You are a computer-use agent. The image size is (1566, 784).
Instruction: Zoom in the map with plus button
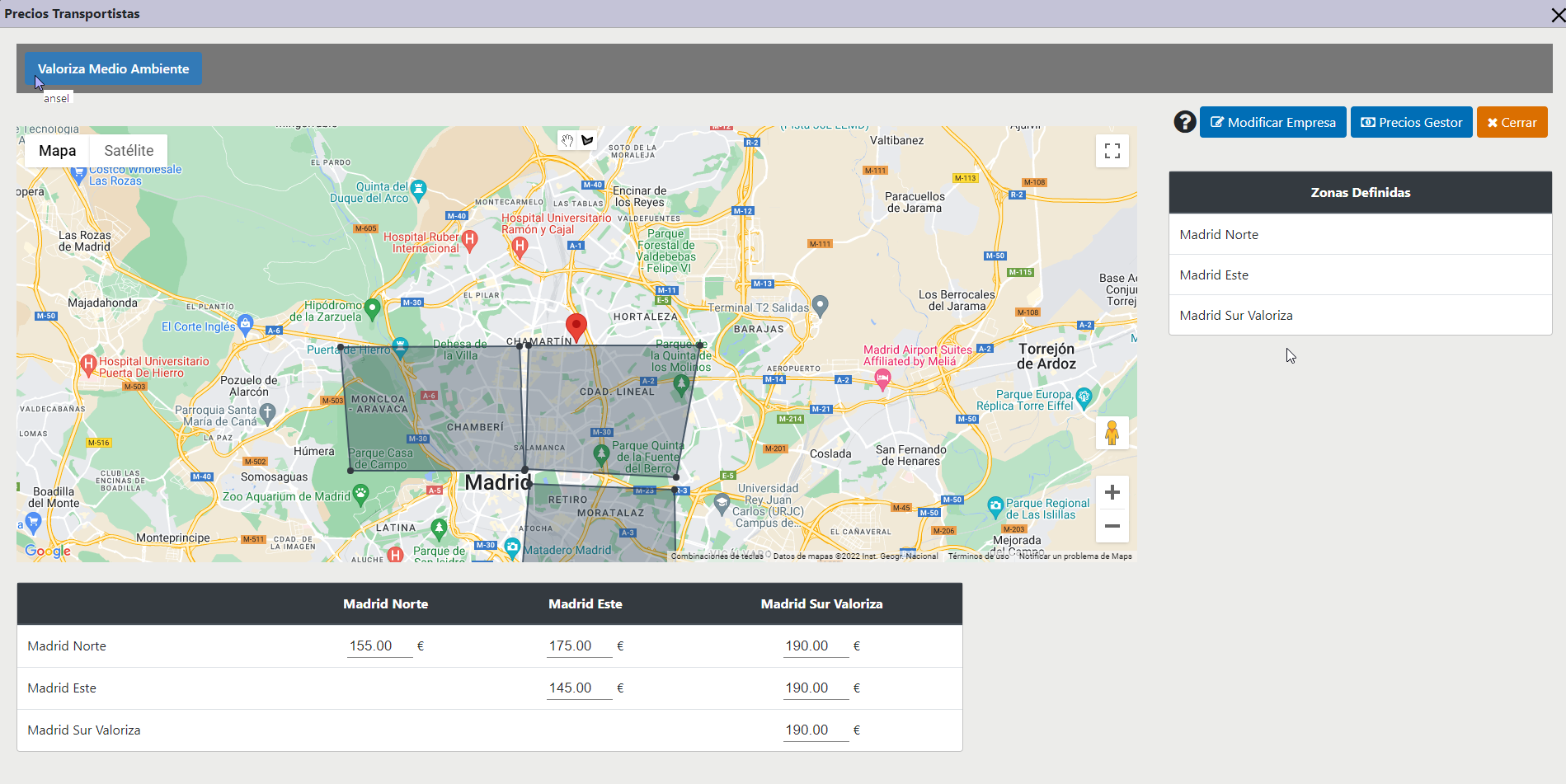1112,492
